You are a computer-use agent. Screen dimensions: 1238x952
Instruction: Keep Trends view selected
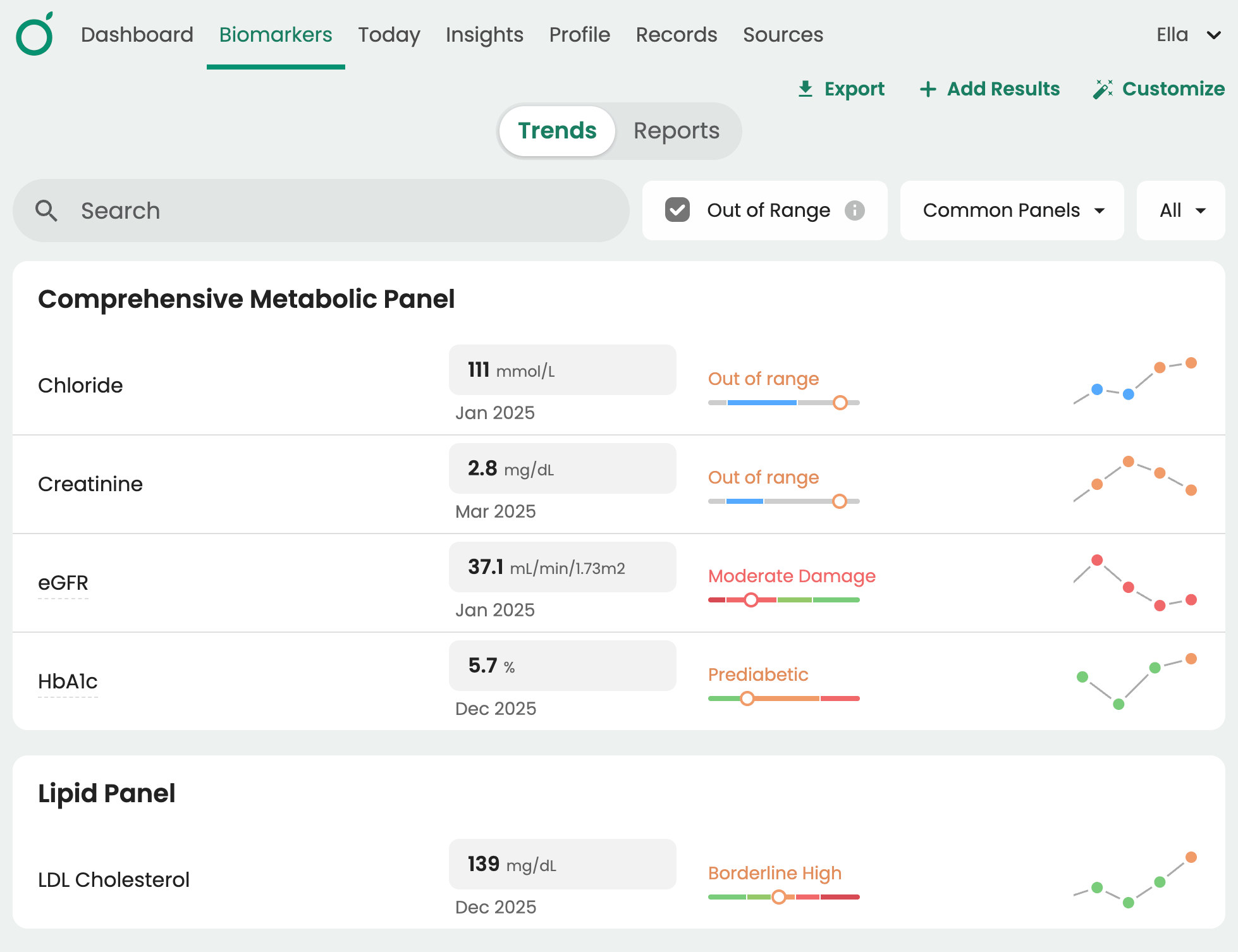pos(556,131)
